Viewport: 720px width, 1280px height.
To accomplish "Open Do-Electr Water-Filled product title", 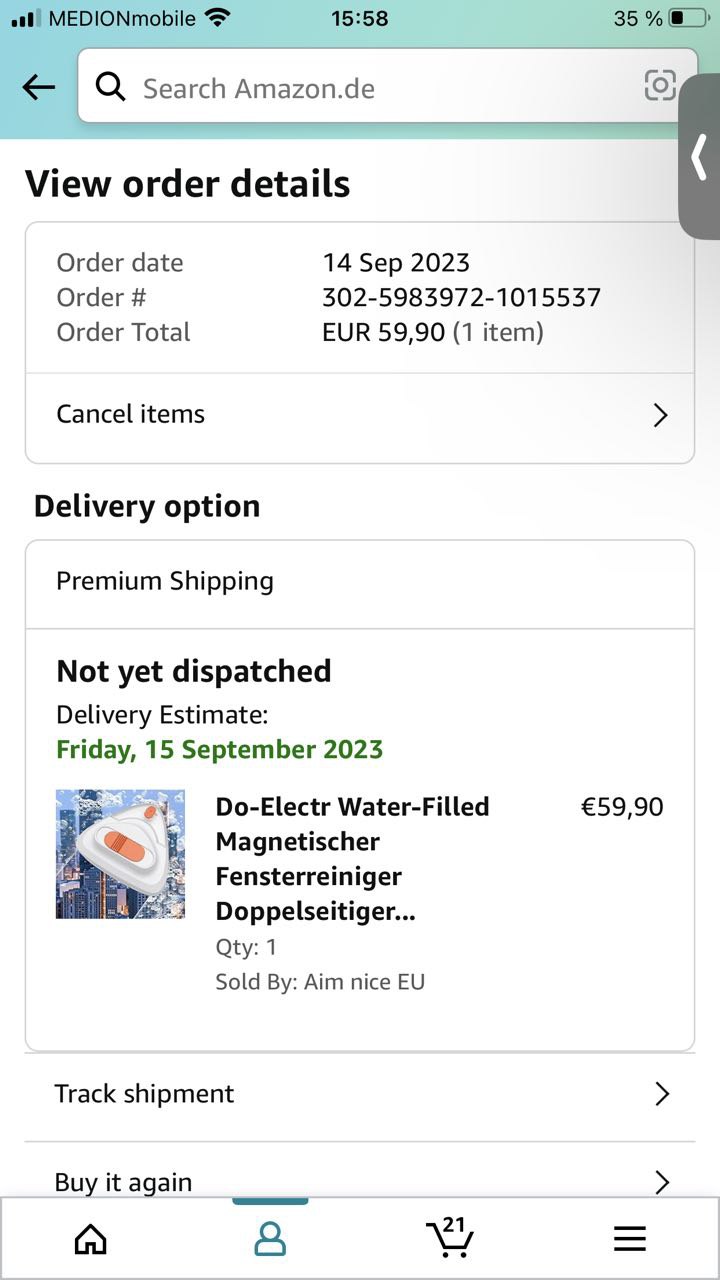I will coord(353,859).
